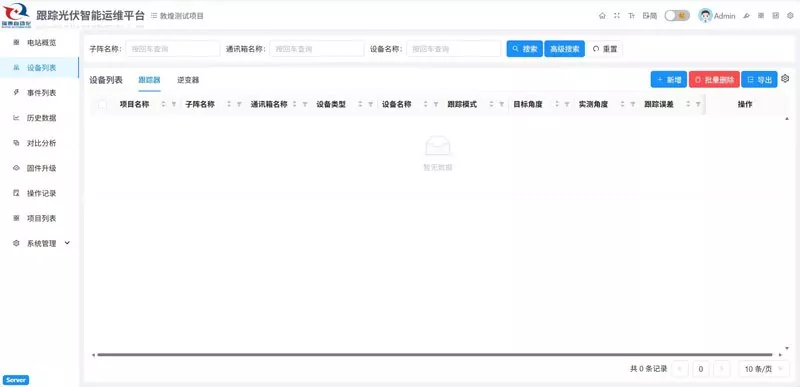This screenshot has height=387, width=800.
Task: Open the font size (Tт) setting
Action: pos(632,16)
